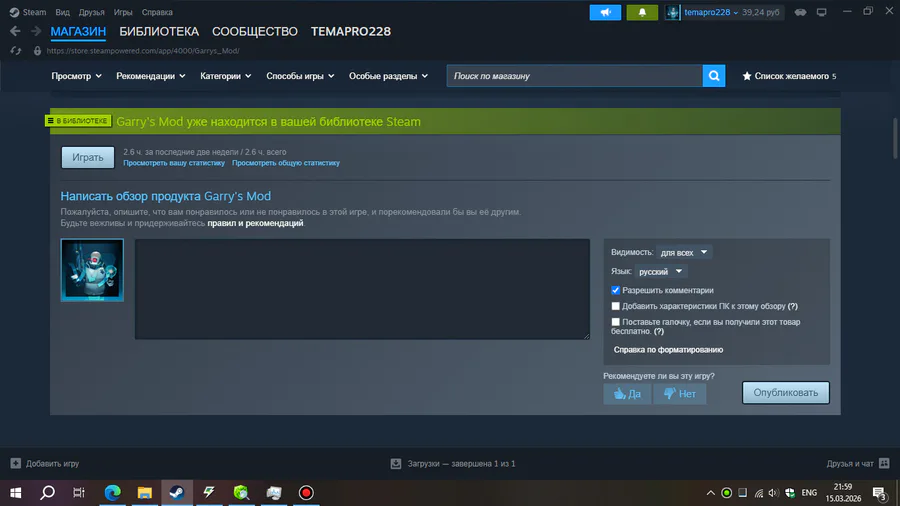Screen dimensions: 900x506
Task: Select the МАГАЗИН tab
Action: (78, 32)
